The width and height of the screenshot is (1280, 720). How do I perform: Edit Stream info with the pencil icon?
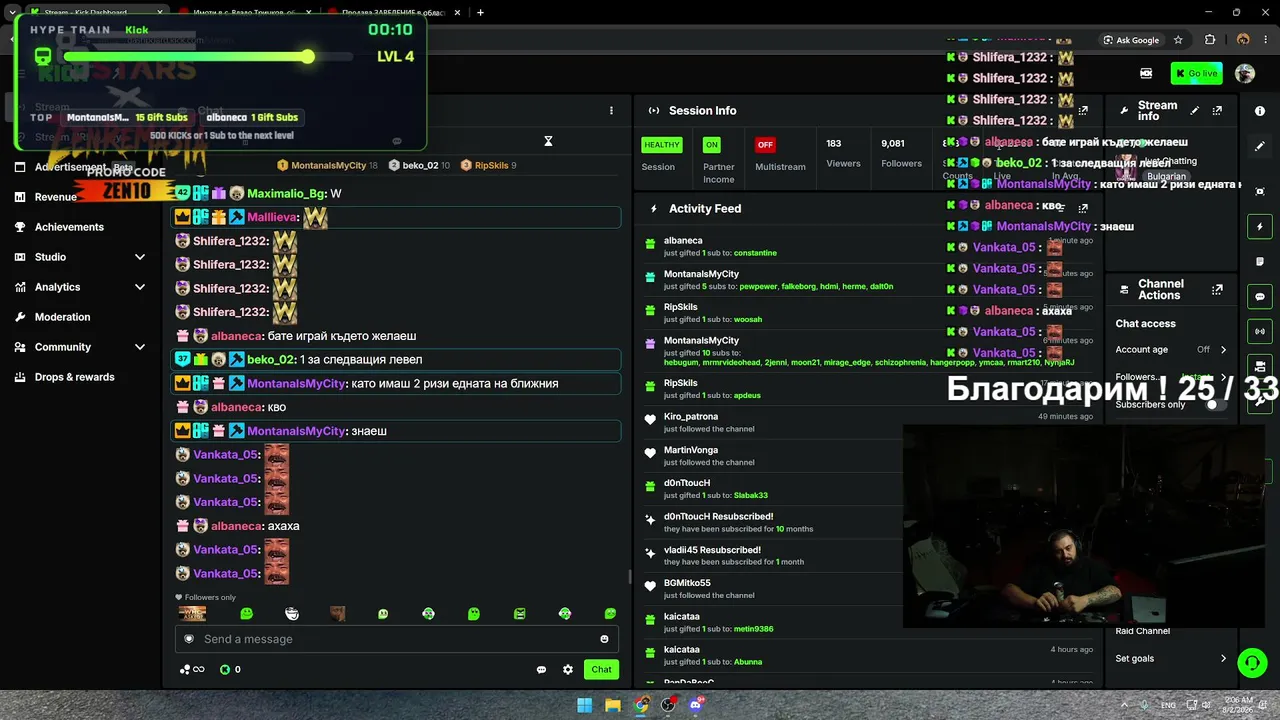[x=1195, y=110]
